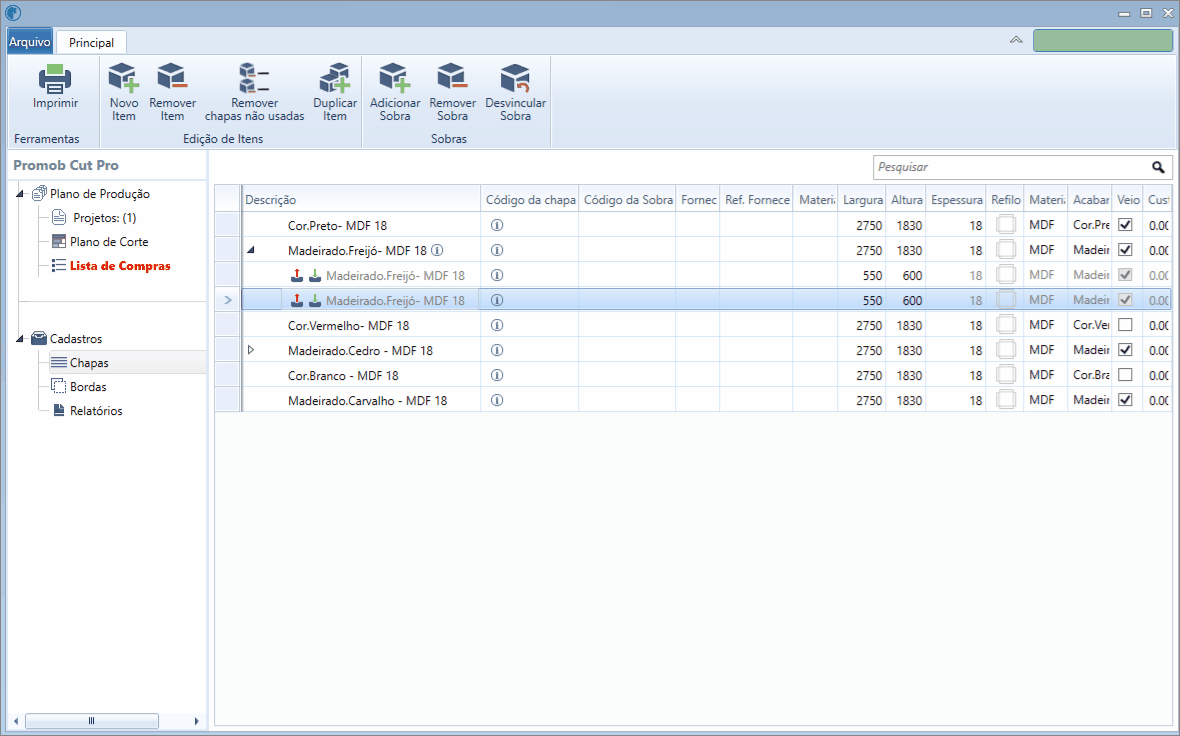Sort by Largura column header
1180x736 pixels.
click(862, 199)
